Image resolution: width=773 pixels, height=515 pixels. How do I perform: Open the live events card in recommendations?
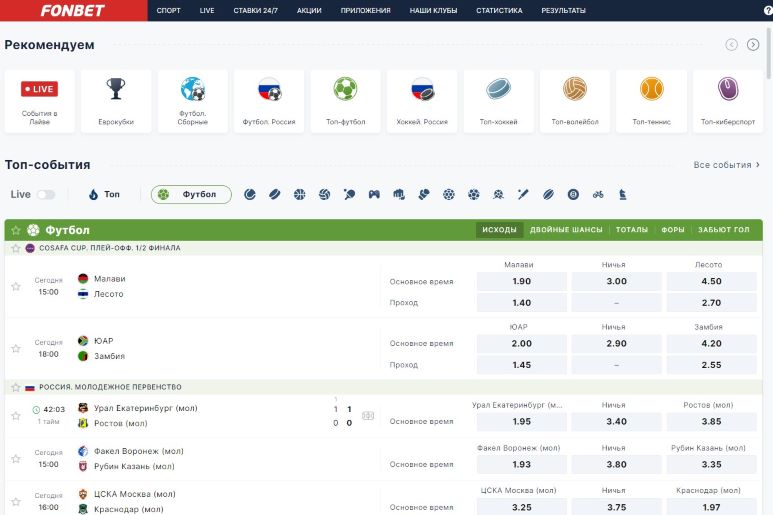[39, 102]
